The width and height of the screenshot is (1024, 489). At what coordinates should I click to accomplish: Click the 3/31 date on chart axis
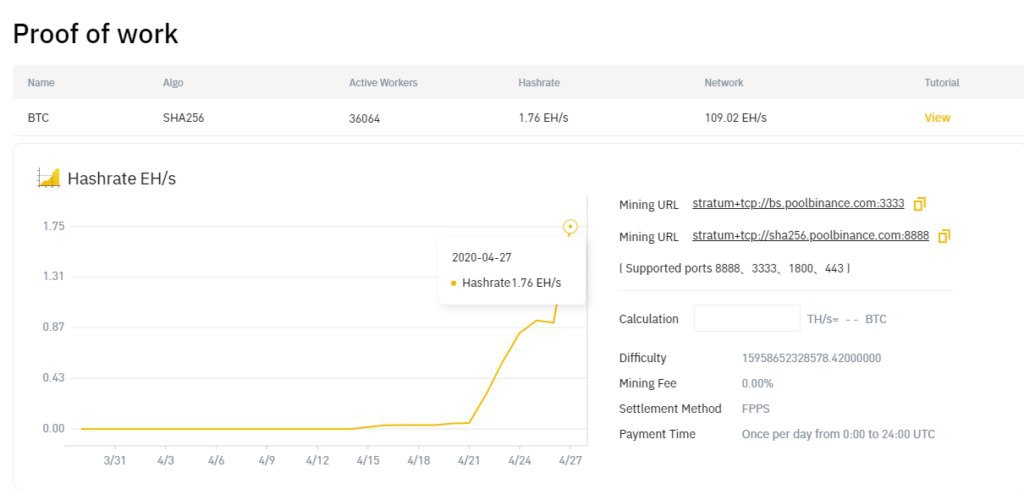click(114, 461)
